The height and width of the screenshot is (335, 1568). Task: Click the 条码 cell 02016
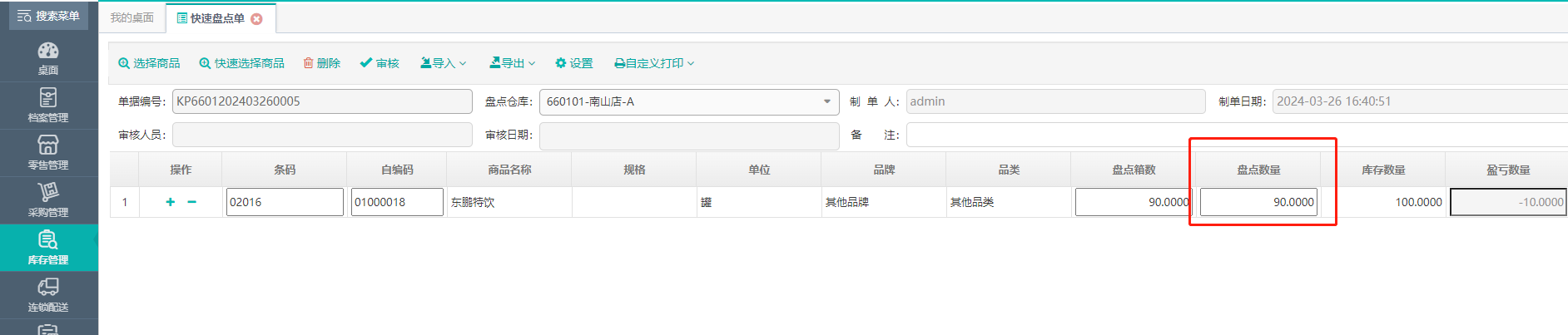285,202
